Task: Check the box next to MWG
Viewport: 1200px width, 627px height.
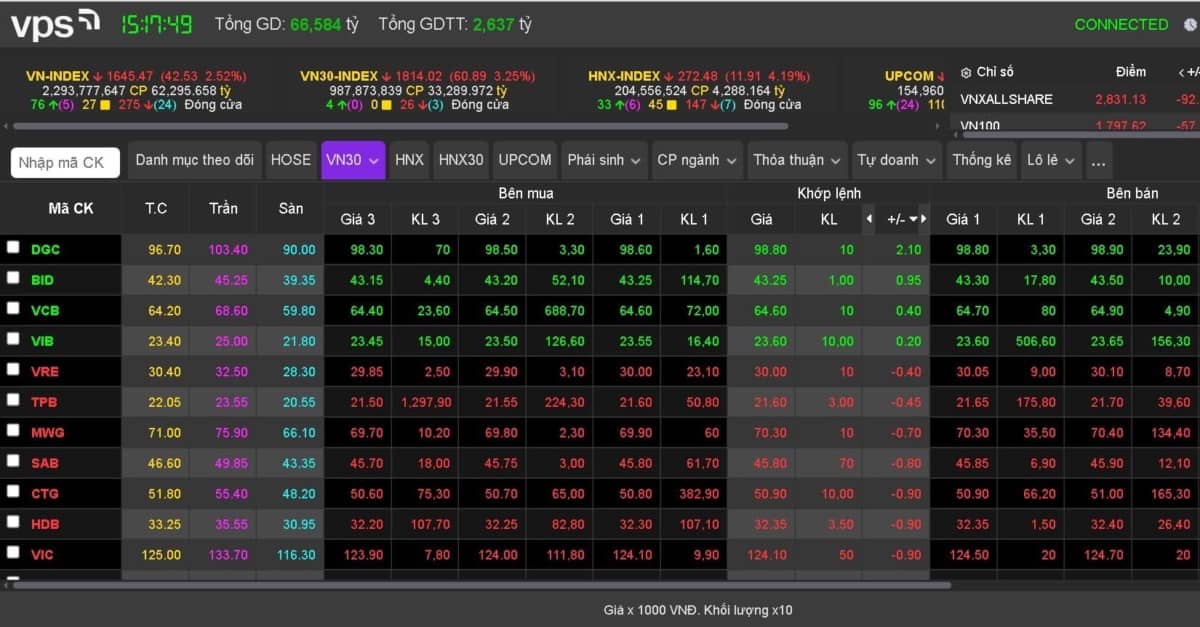Action: coord(13,430)
